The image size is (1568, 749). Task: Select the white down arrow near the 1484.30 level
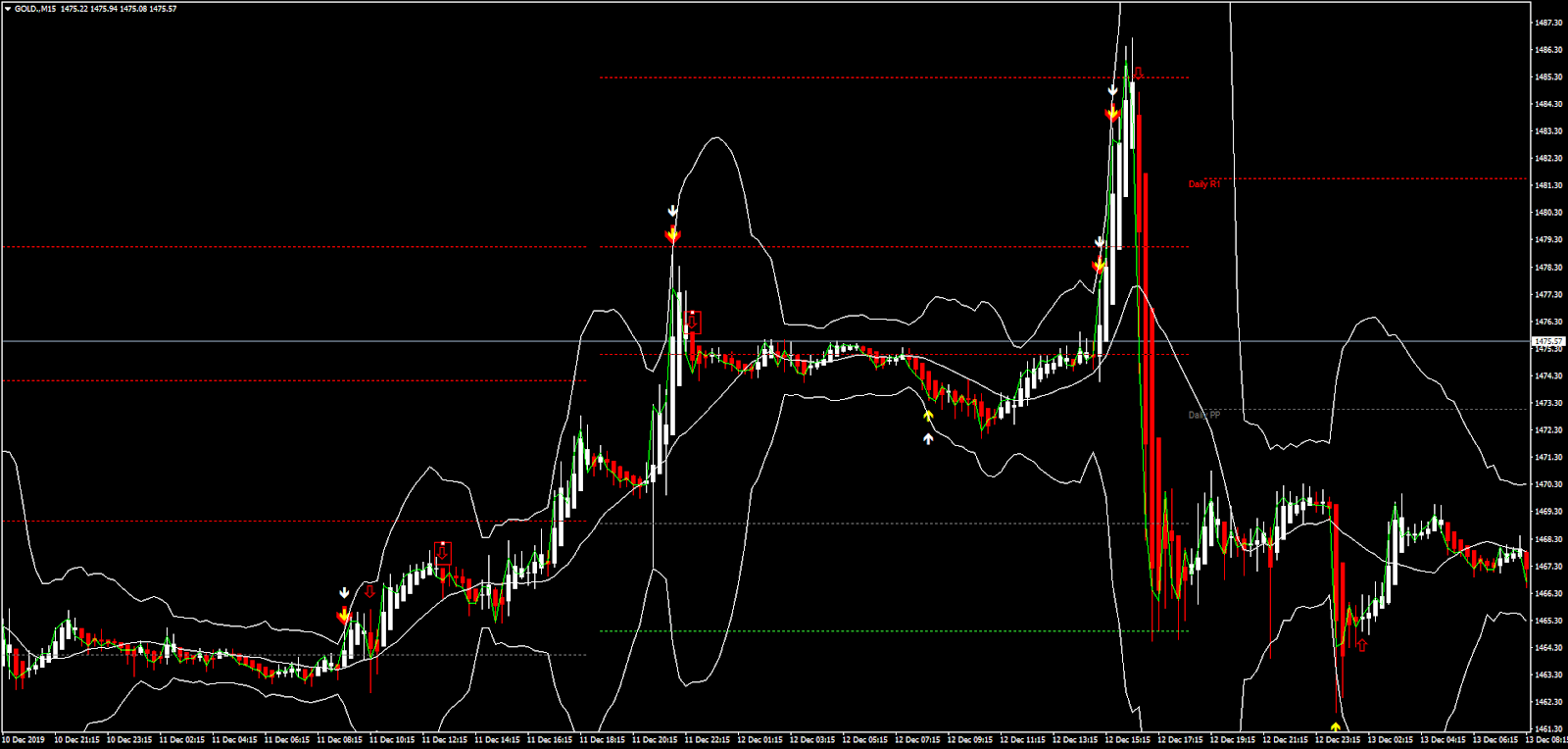(x=1112, y=90)
